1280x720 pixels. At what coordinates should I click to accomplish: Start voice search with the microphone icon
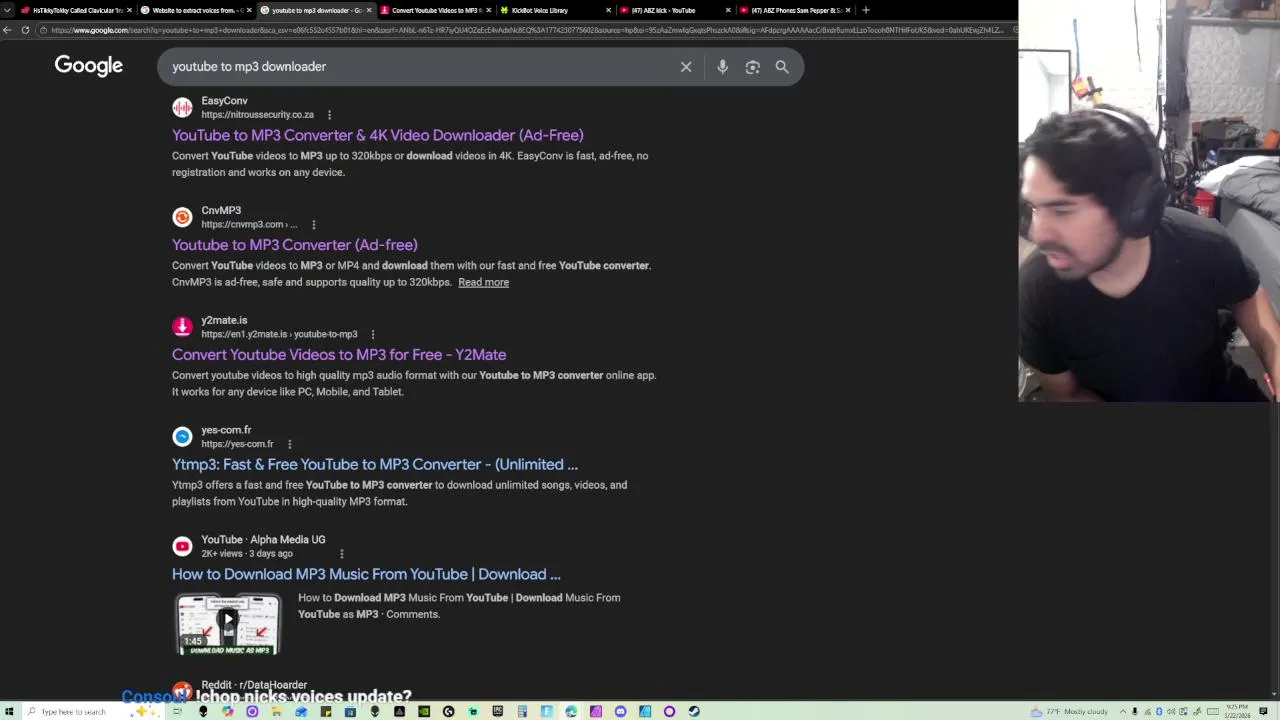(722, 67)
